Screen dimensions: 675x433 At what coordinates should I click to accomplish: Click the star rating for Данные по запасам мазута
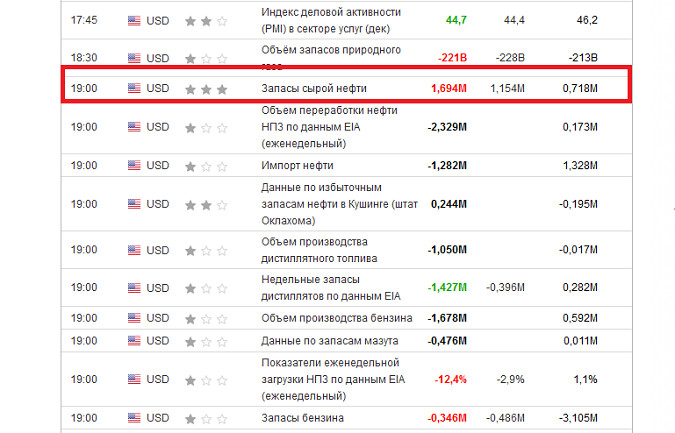[x=207, y=340]
